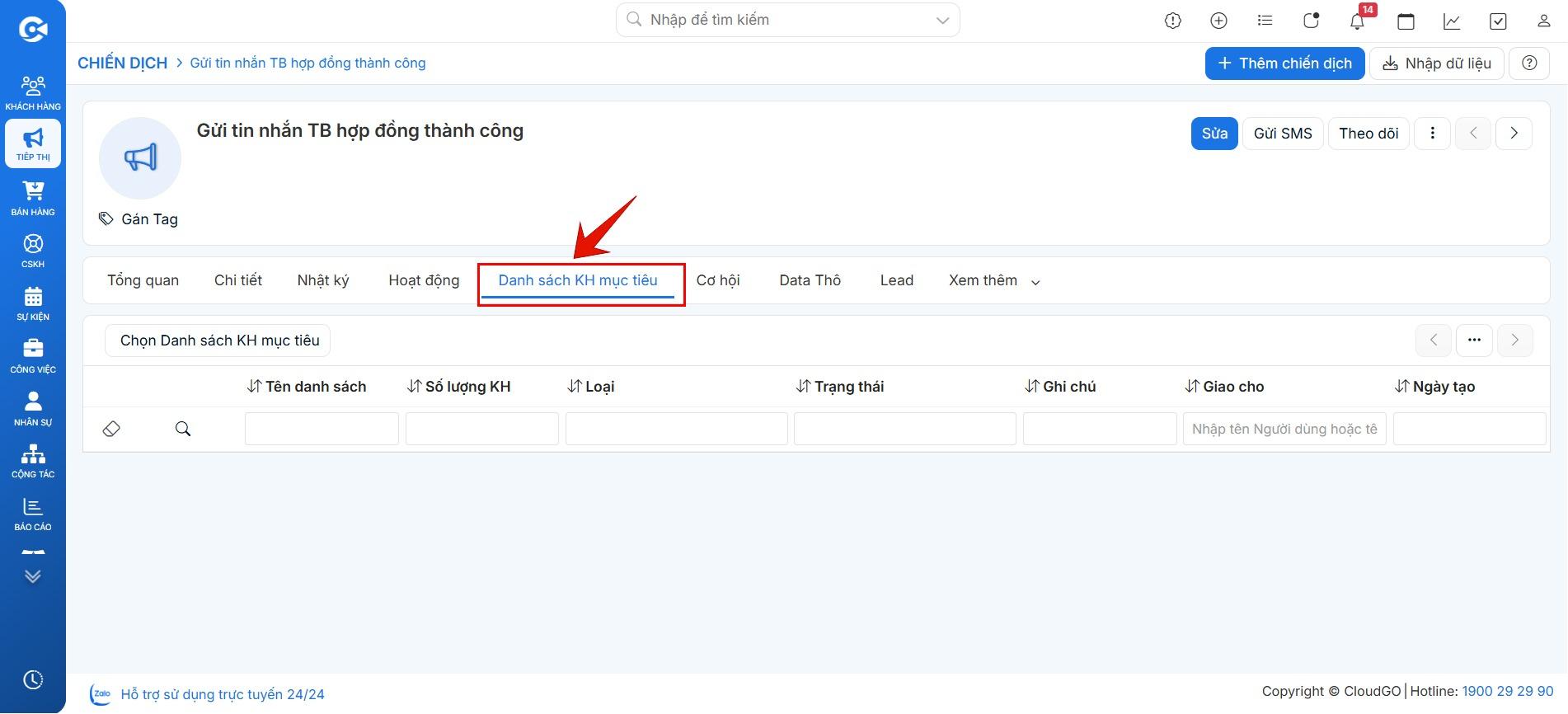Open Hỗ trợ sử dụng trực tuyến 24/24 link
Screen dimensions: 1568x714
coord(223,694)
